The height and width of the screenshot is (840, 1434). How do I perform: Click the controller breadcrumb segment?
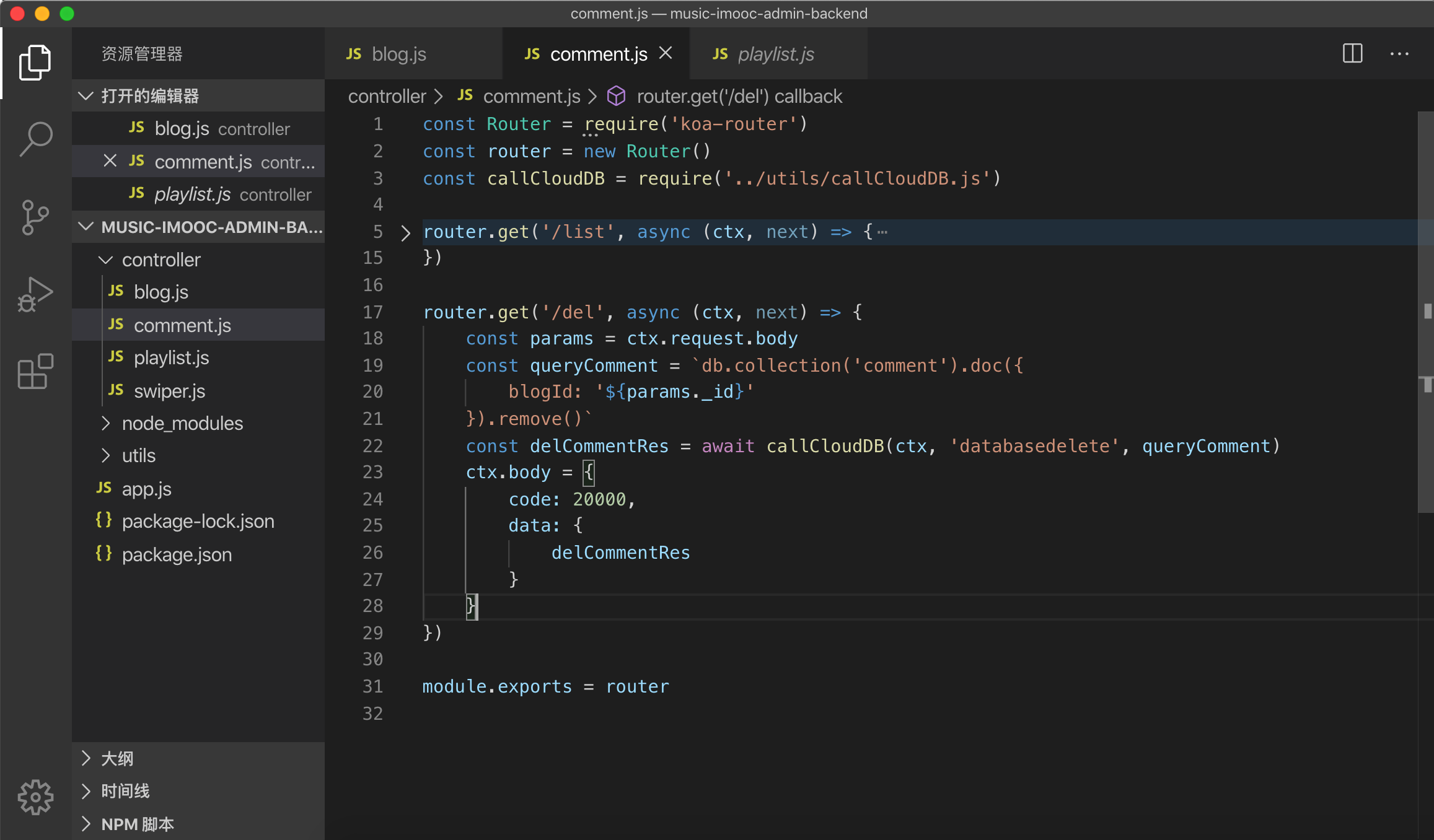pos(387,97)
